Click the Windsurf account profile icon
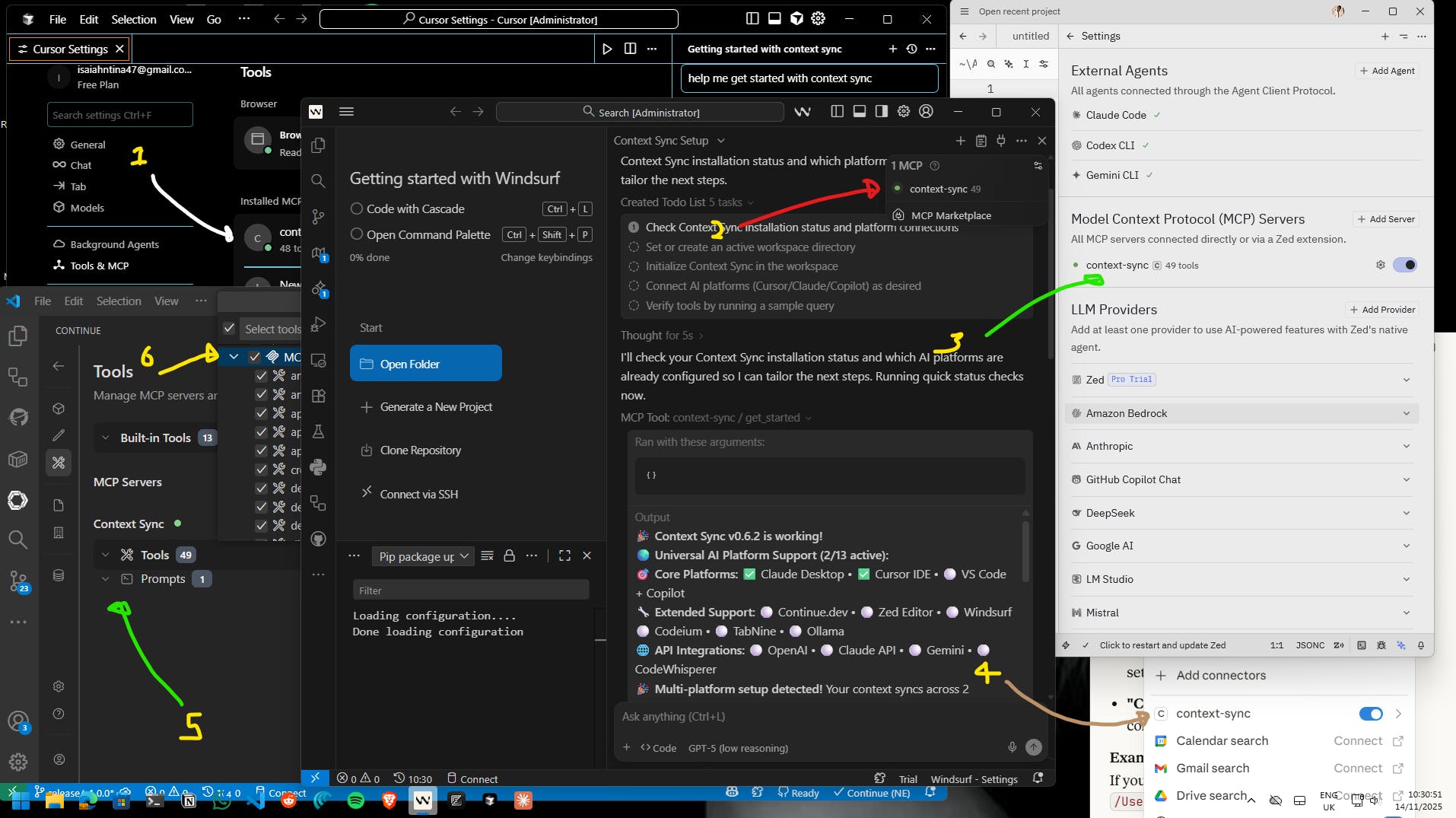This screenshot has height=818, width=1456. (x=926, y=111)
